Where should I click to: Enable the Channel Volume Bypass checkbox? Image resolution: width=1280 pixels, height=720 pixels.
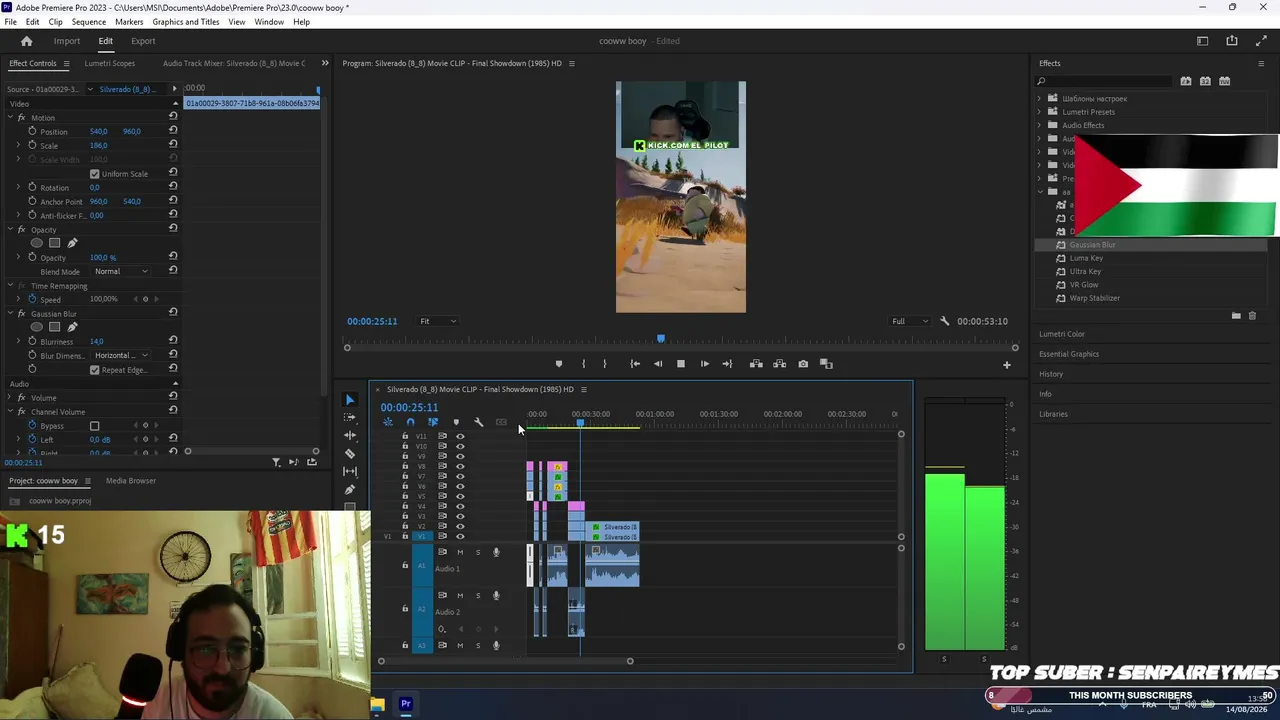[95, 426]
